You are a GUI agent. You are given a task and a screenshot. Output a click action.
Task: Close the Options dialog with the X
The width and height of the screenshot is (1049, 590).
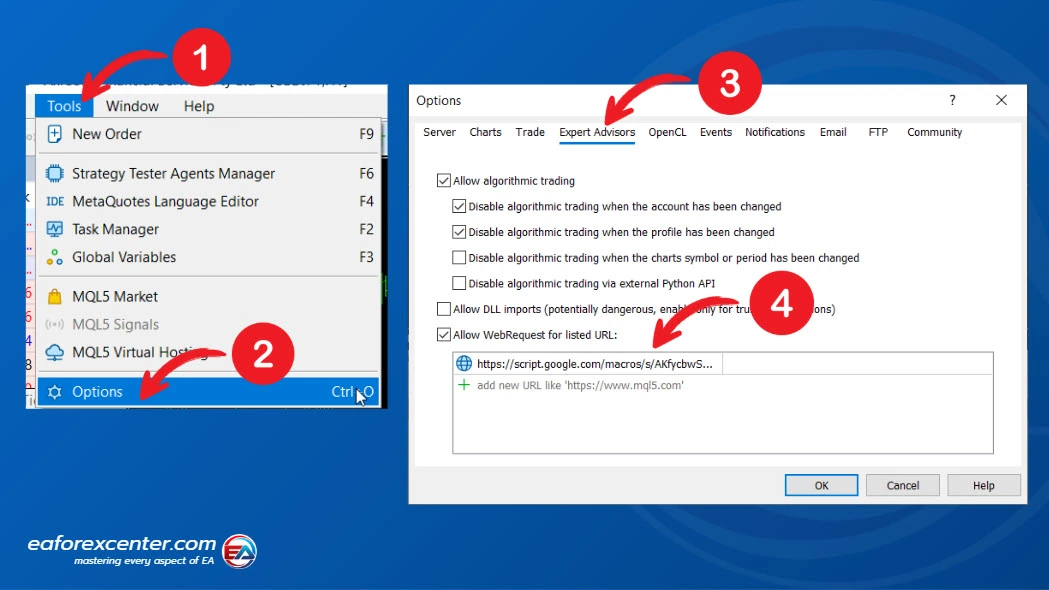1001,100
